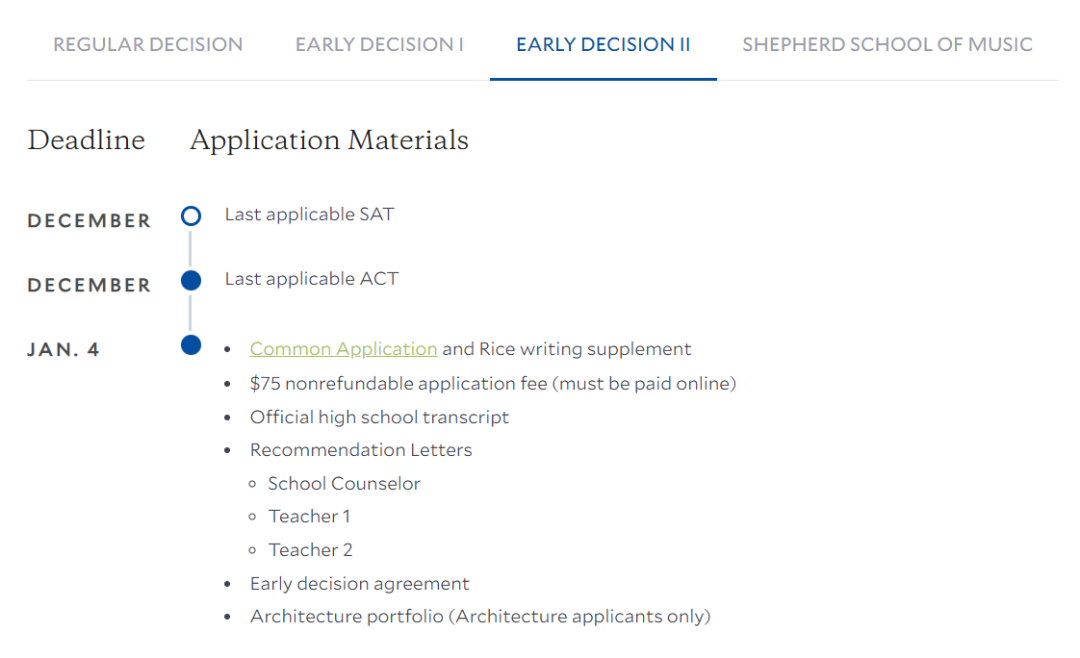Click the filled circle marker for Jan. 4
Viewport: 1080px width, 658px height.
[191, 345]
